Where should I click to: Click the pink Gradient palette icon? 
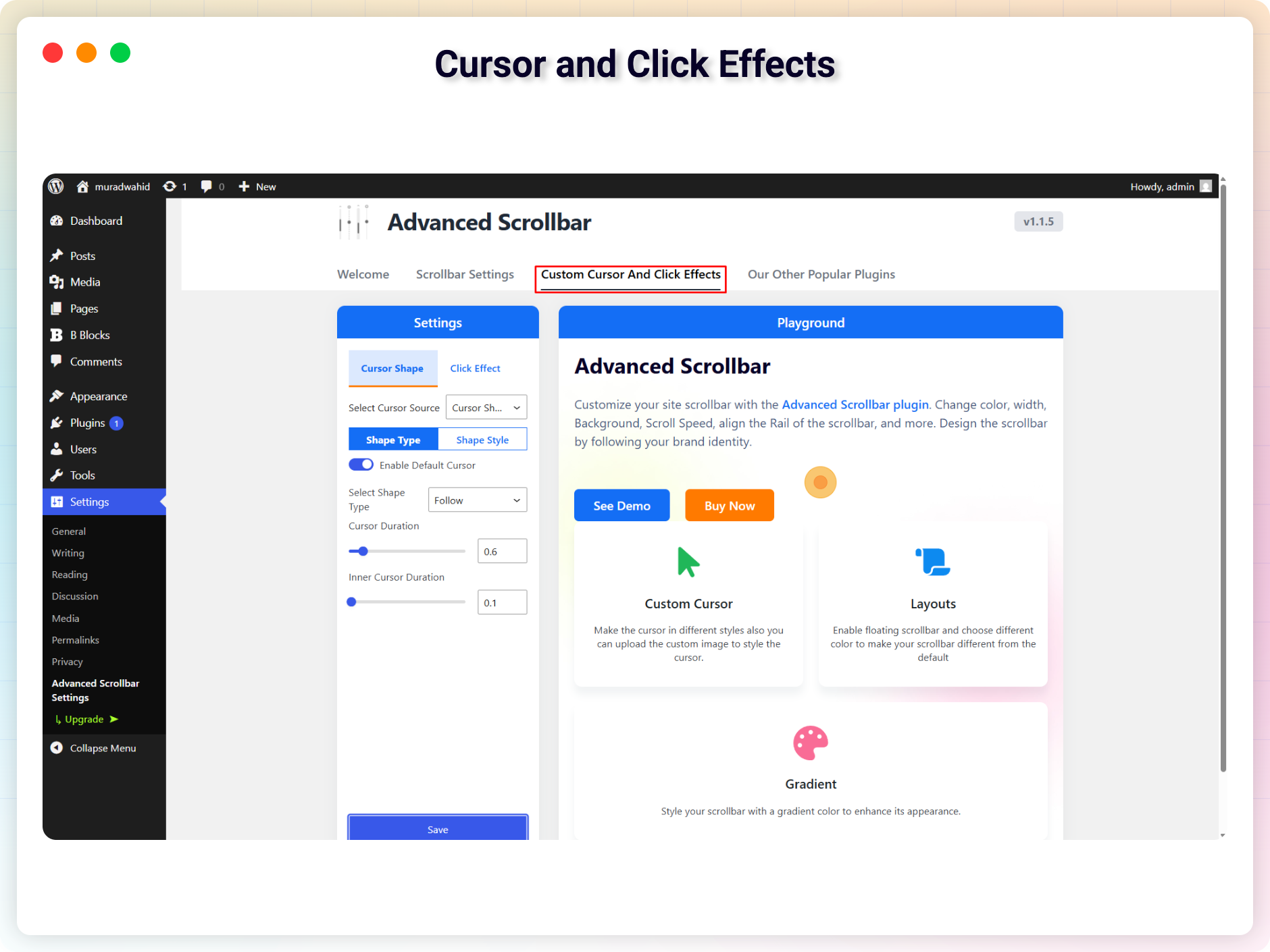pos(811,743)
